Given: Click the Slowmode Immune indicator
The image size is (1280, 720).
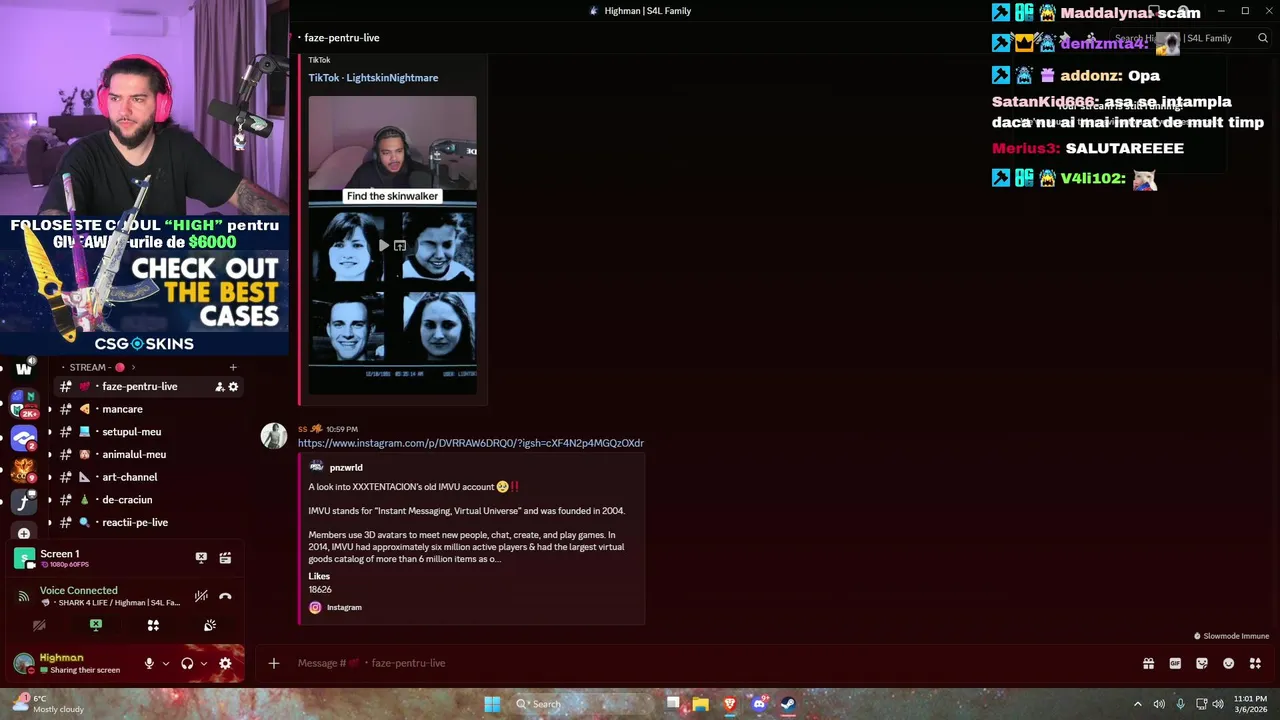Looking at the screenshot, I should tap(1231, 636).
